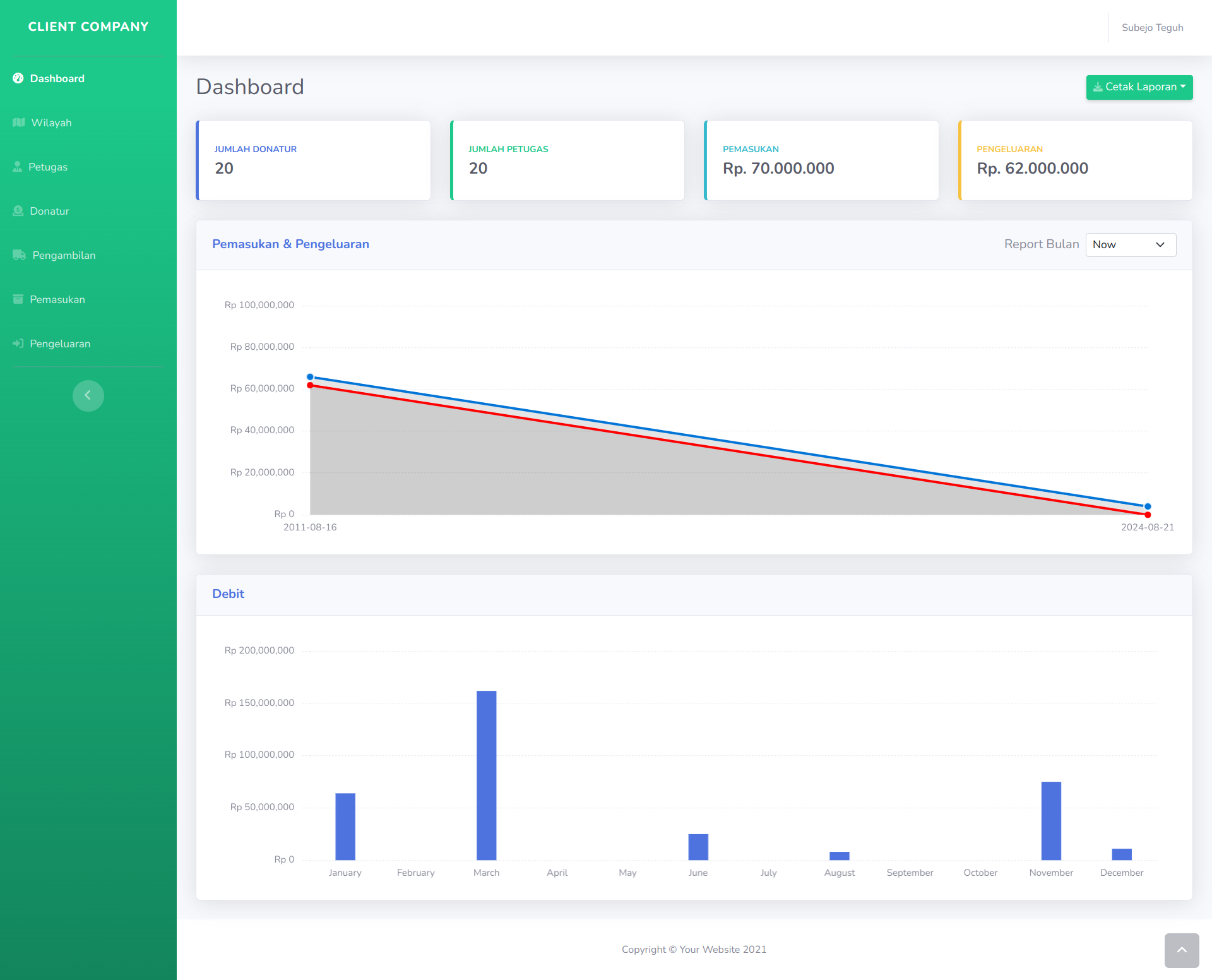Go to Wilayah menu item
The width and height of the screenshot is (1212, 980).
point(51,122)
